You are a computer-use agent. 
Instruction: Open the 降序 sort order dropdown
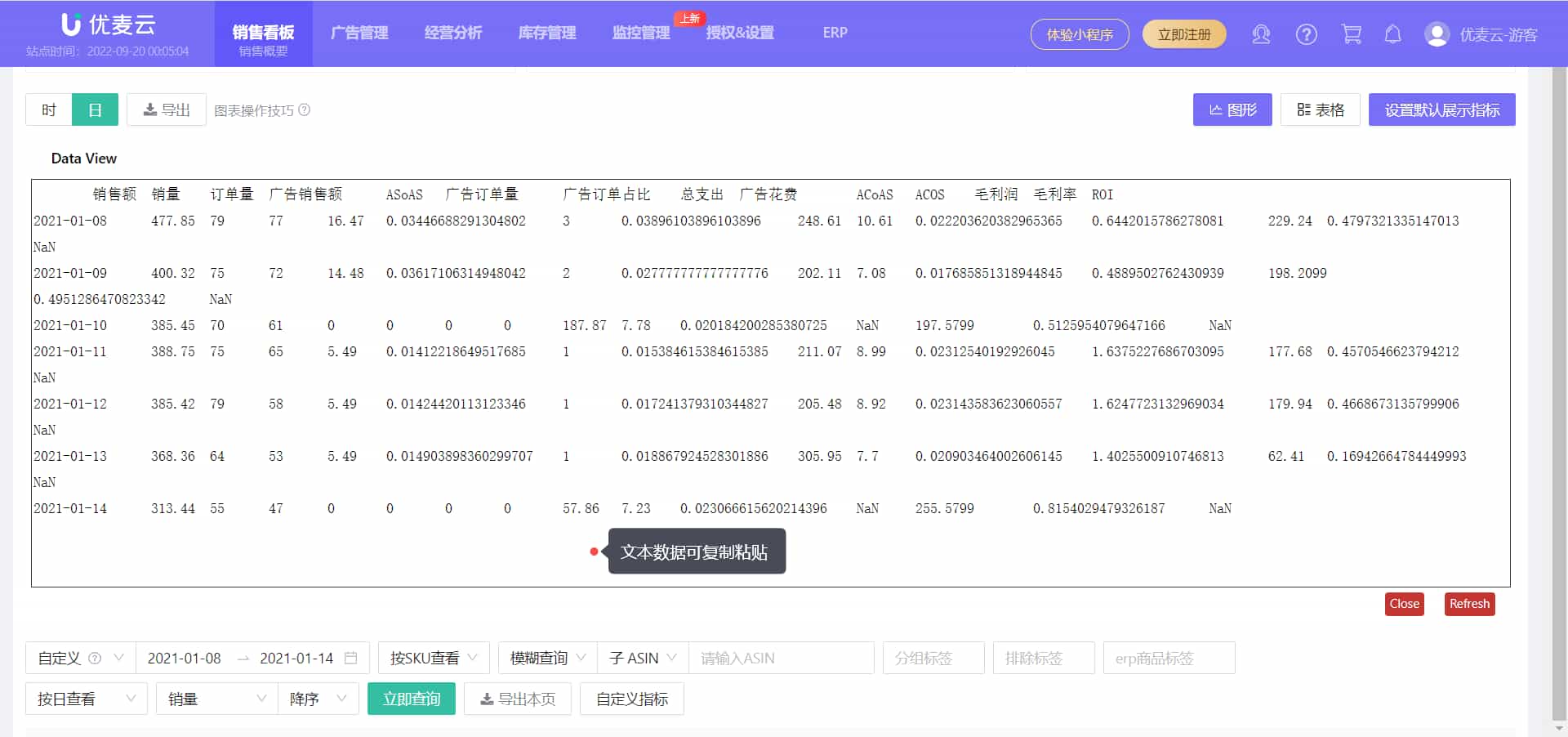click(x=318, y=699)
